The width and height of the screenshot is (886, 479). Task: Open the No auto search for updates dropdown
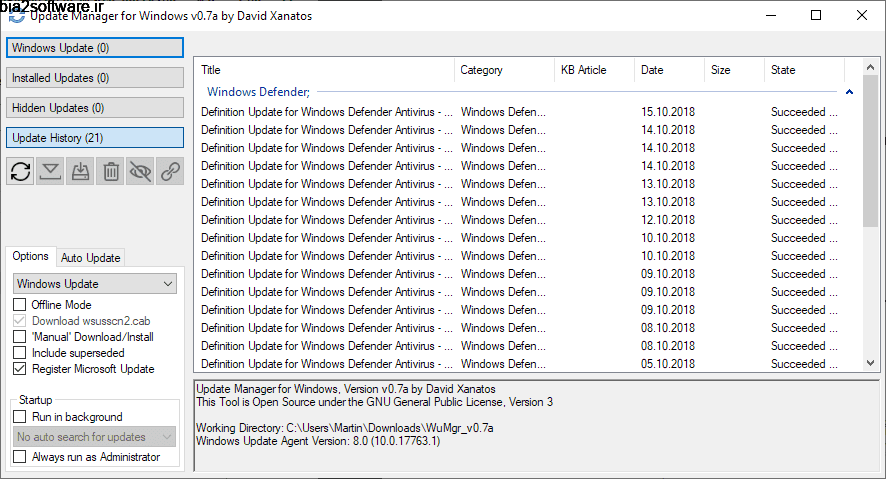(95, 437)
